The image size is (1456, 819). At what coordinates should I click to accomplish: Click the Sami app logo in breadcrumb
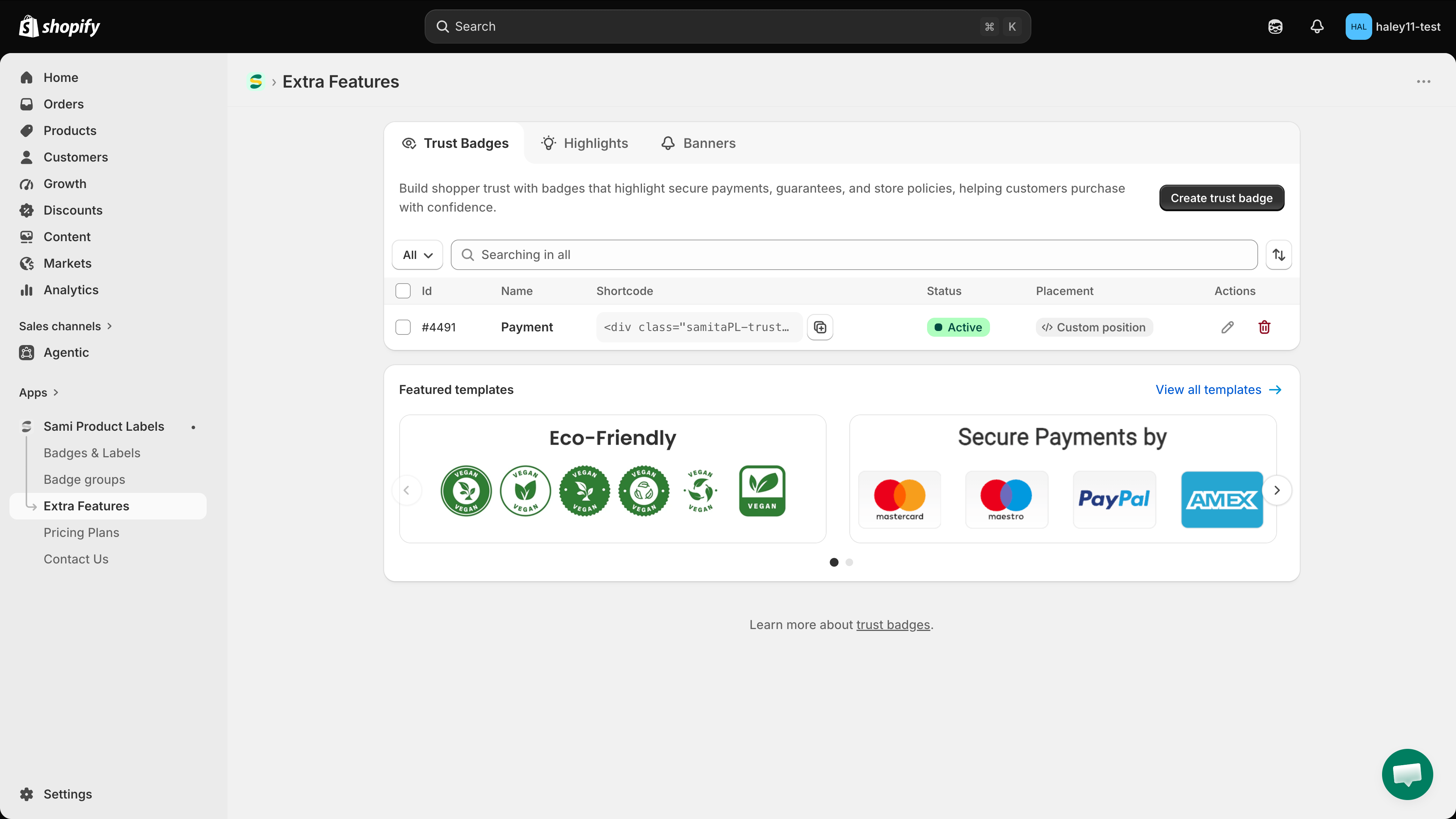point(256,82)
